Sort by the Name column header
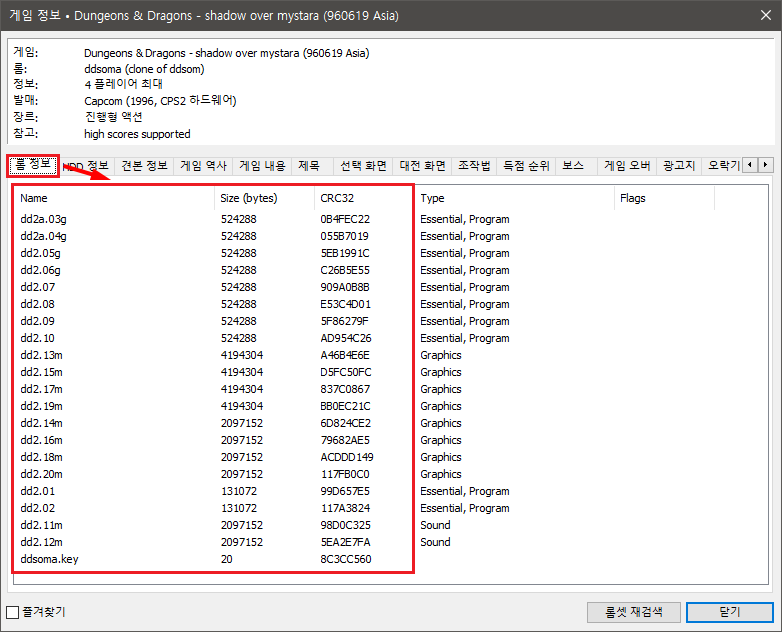Image resolution: width=782 pixels, height=632 pixels. click(114, 198)
